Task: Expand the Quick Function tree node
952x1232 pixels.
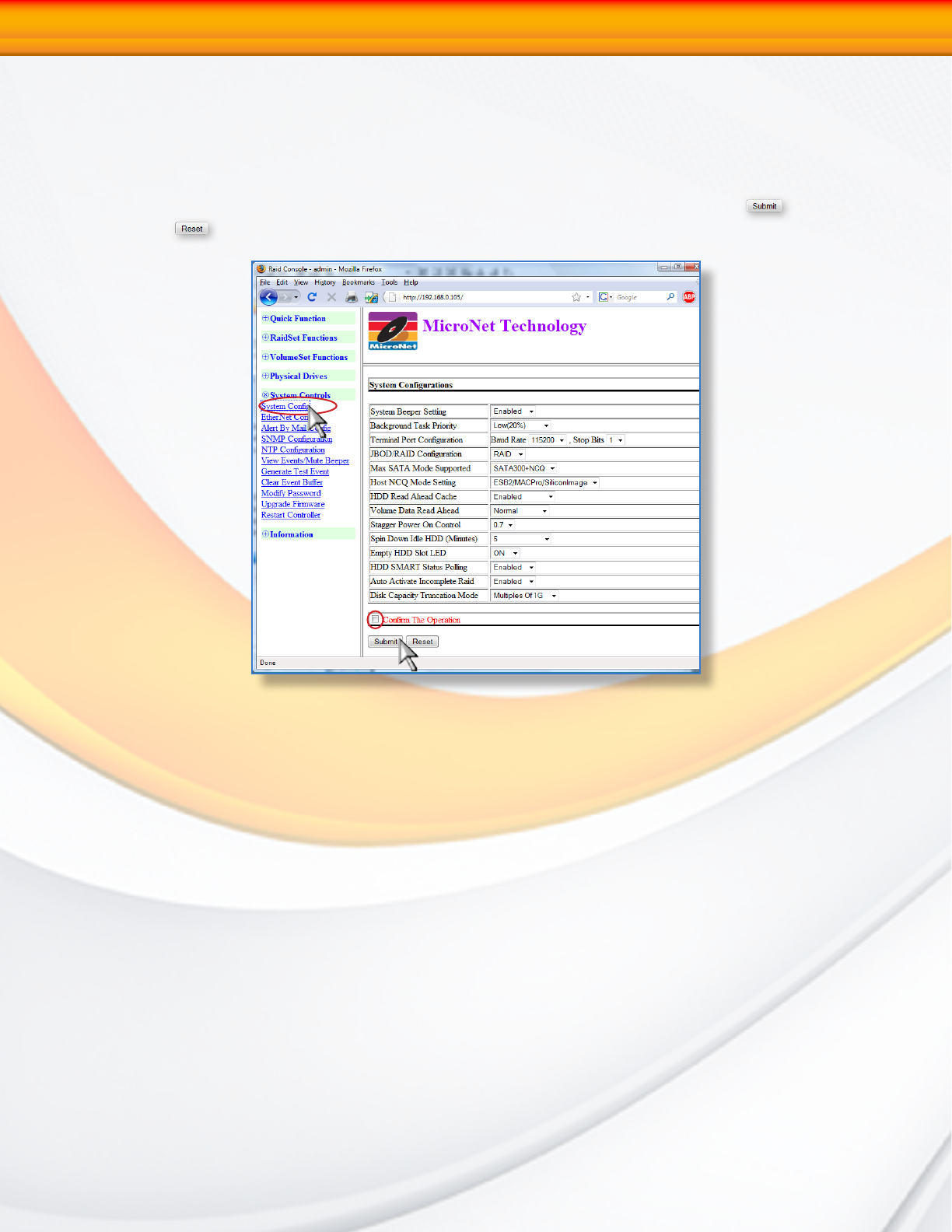Action: 265,318
